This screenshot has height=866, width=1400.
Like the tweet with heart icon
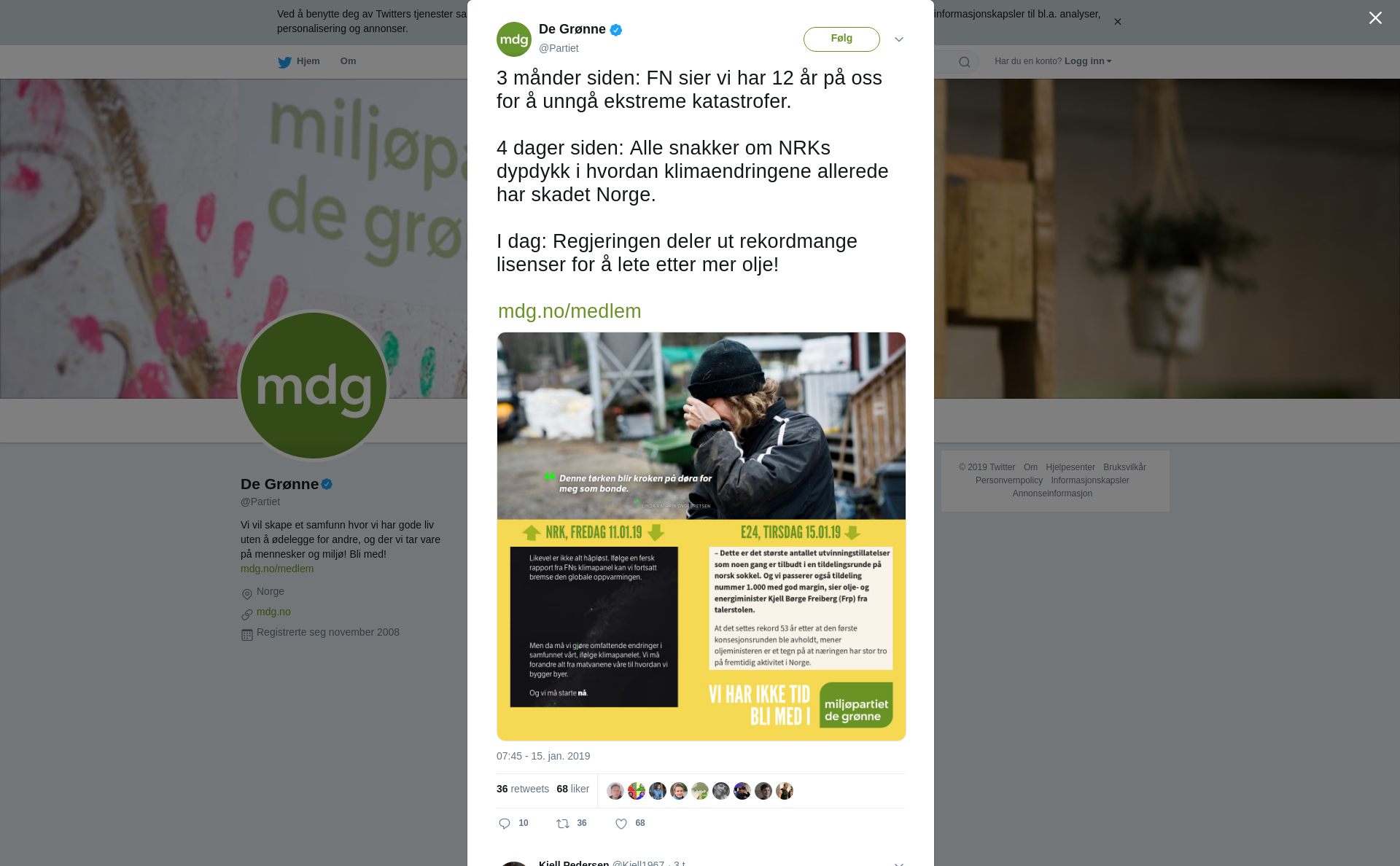point(621,824)
